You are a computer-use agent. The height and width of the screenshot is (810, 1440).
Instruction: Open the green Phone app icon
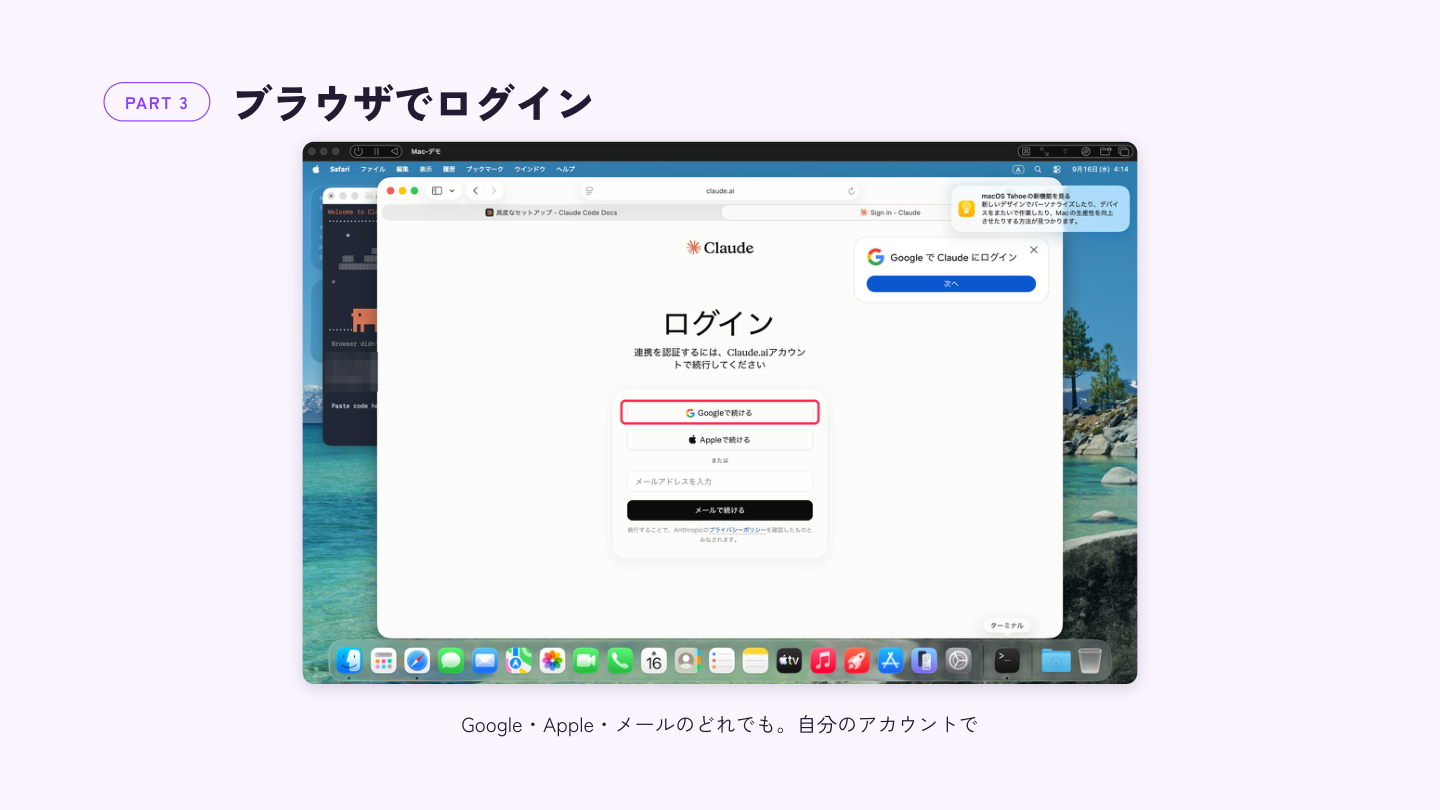[x=620, y=660]
